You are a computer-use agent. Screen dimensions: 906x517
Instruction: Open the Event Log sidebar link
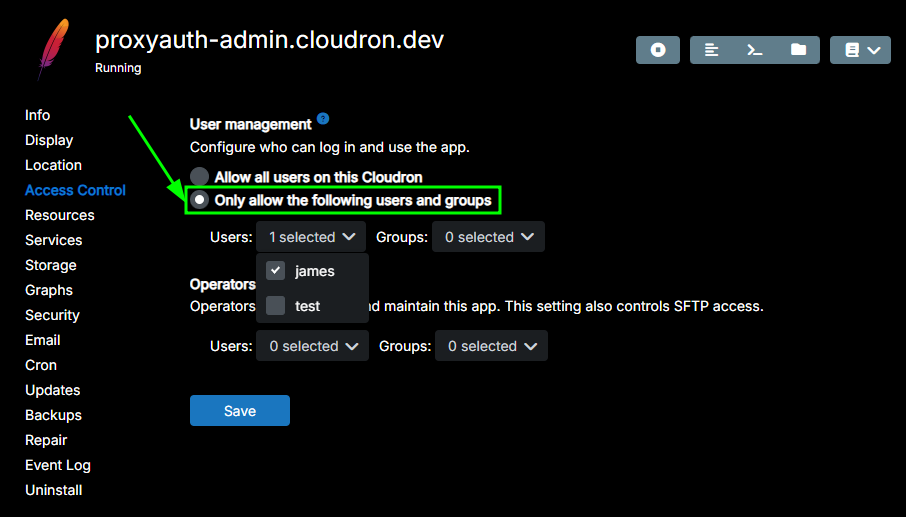[x=58, y=465]
